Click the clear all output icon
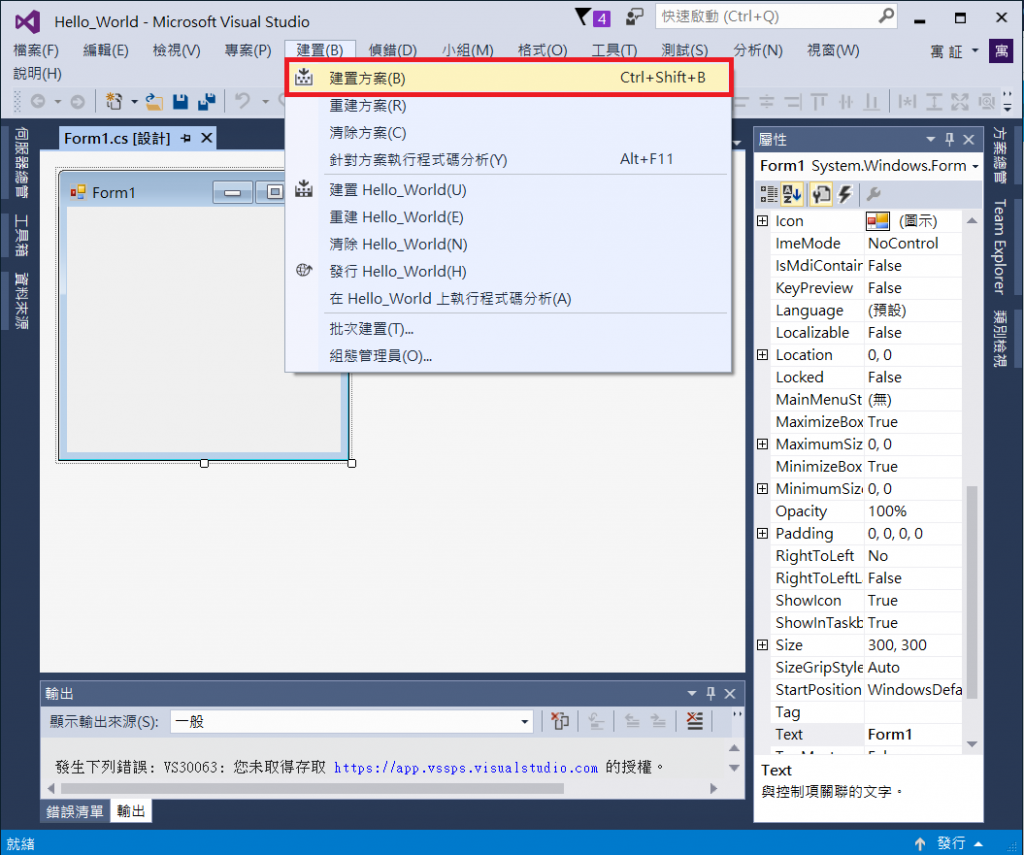1024x855 pixels. (x=695, y=721)
